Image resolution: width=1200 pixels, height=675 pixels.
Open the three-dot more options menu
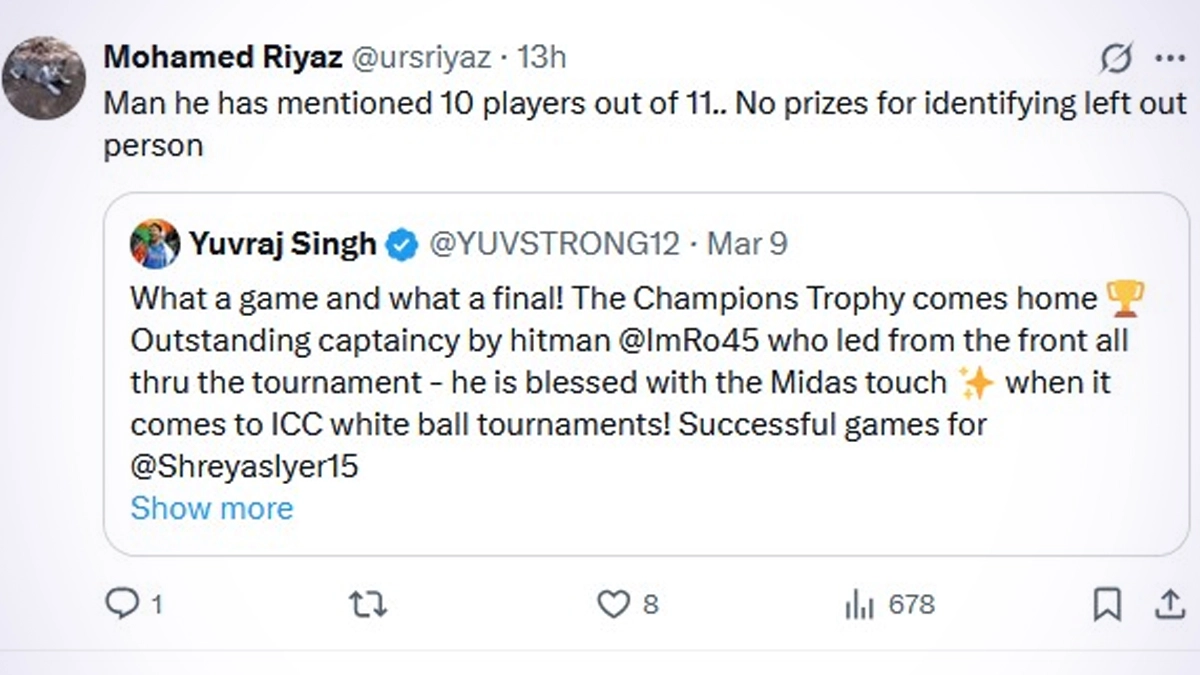1169,59
